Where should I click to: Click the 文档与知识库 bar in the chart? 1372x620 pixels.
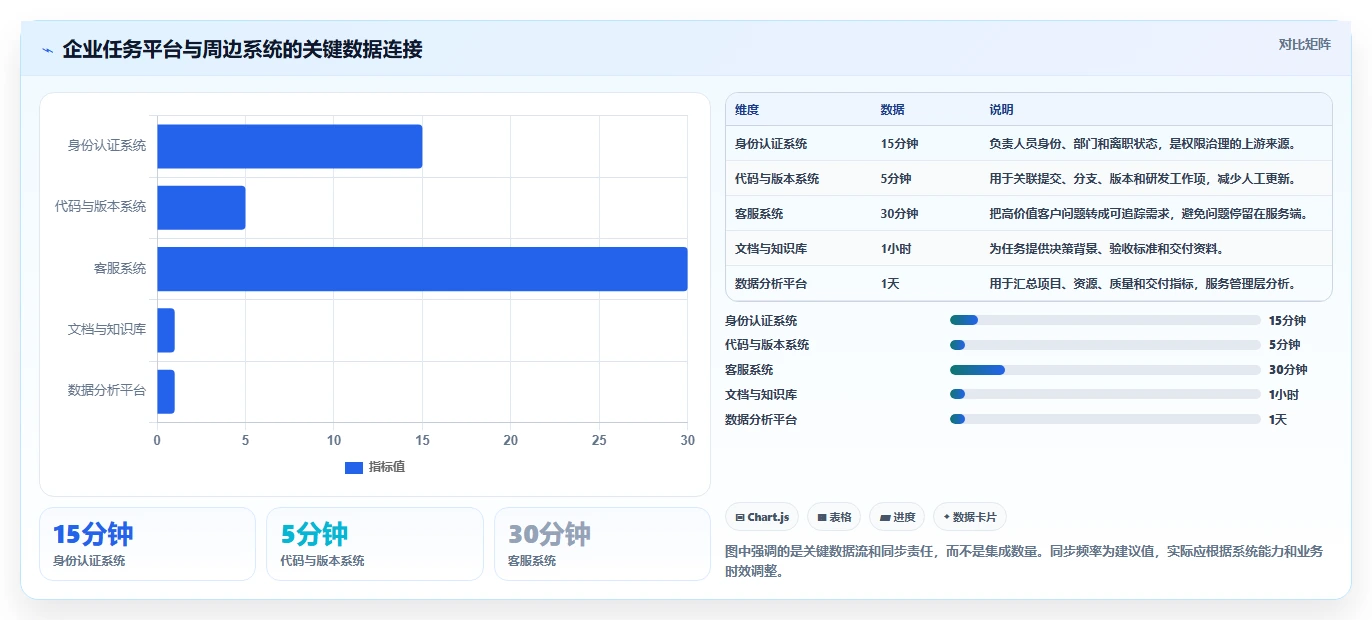pyautogui.click(x=166, y=330)
